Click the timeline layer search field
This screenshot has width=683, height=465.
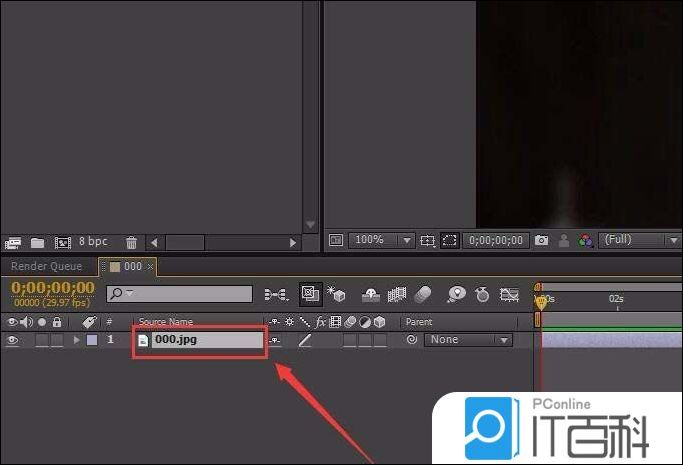[x=179, y=294]
